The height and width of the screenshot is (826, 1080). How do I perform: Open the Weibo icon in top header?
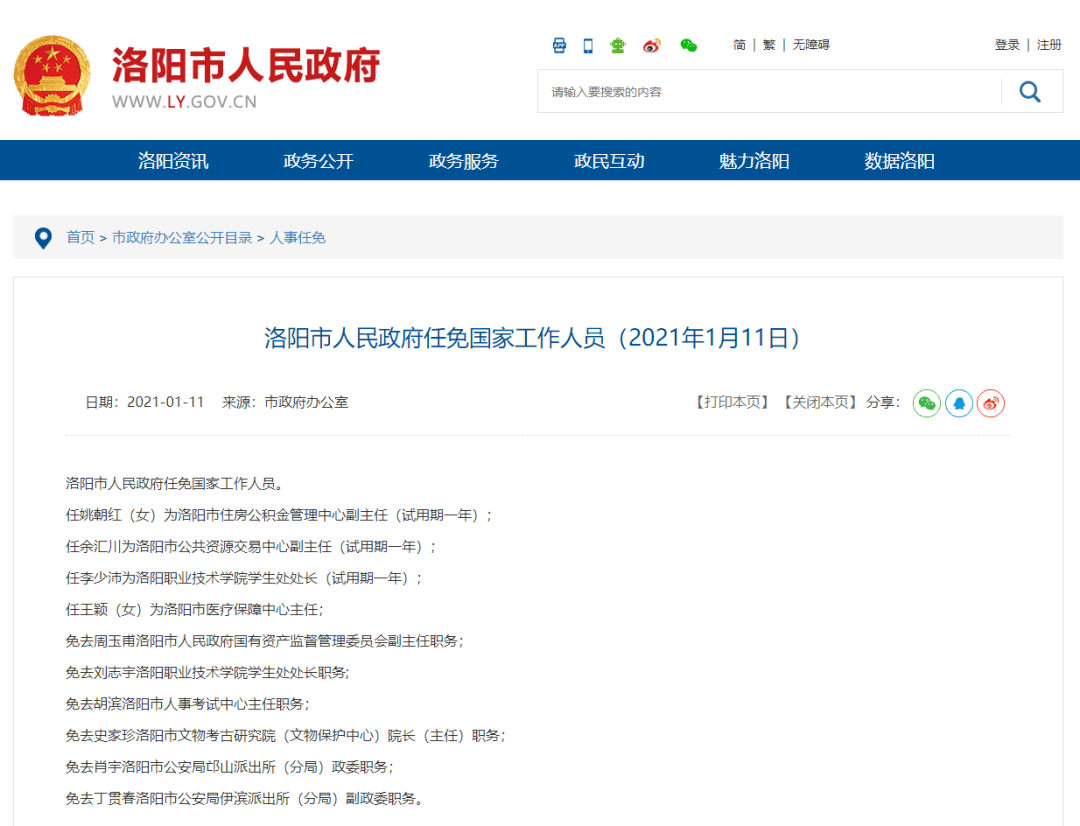pyautogui.click(x=652, y=45)
